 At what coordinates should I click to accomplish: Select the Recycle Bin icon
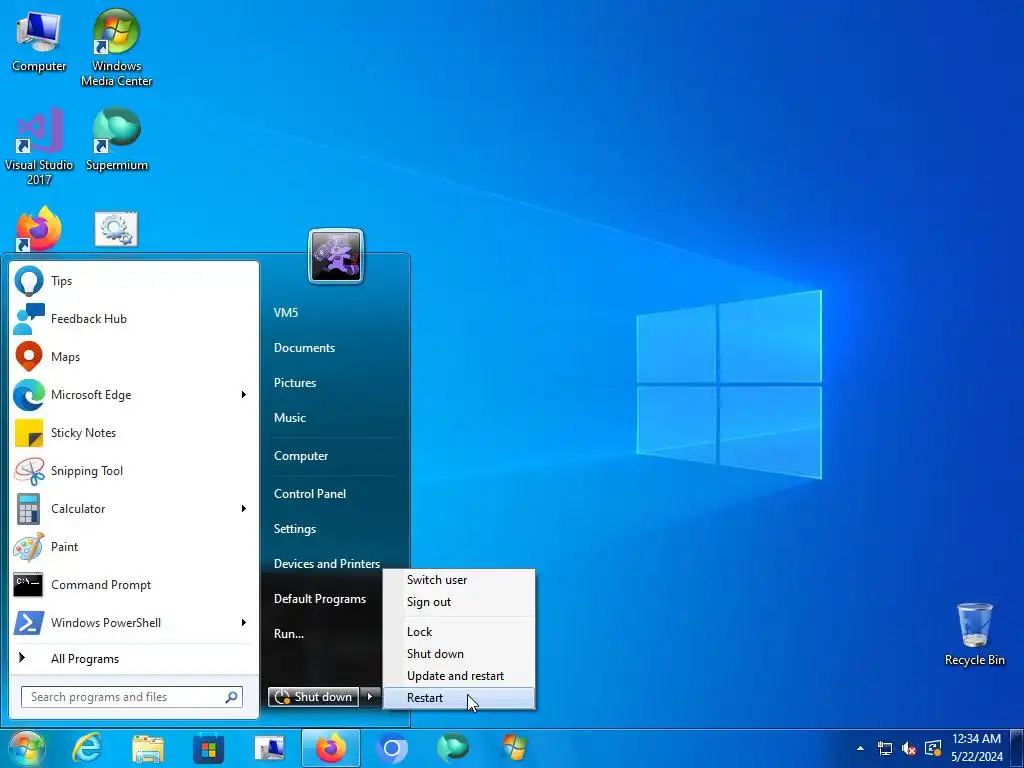pos(974,634)
